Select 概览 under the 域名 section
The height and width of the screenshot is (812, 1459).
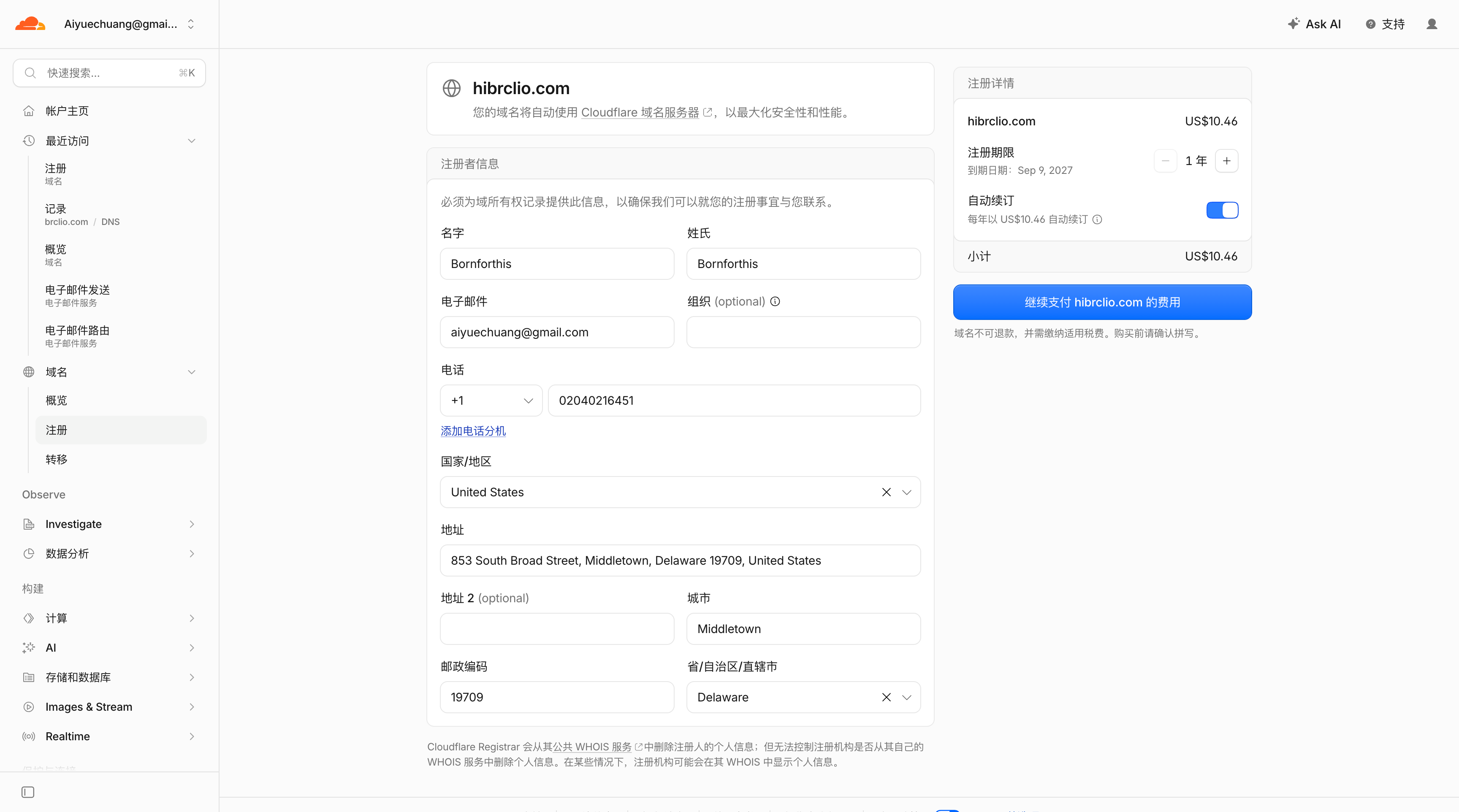click(121, 401)
